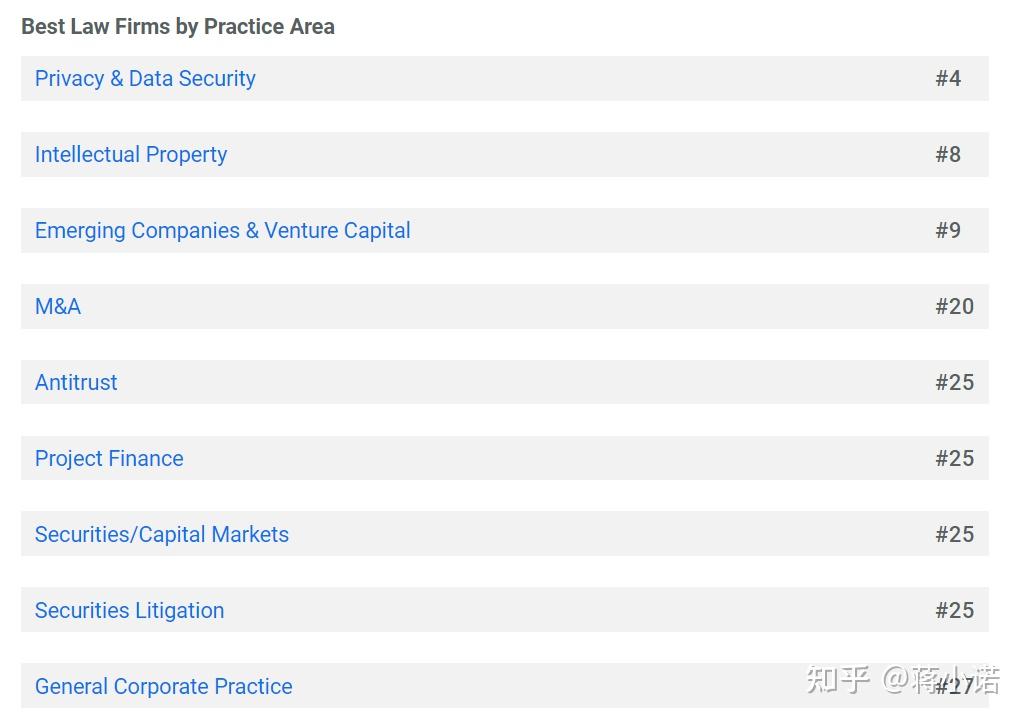Viewport: 1026px width, 723px height.
Task: Click the Project Finance link
Action: click(x=109, y=459)
